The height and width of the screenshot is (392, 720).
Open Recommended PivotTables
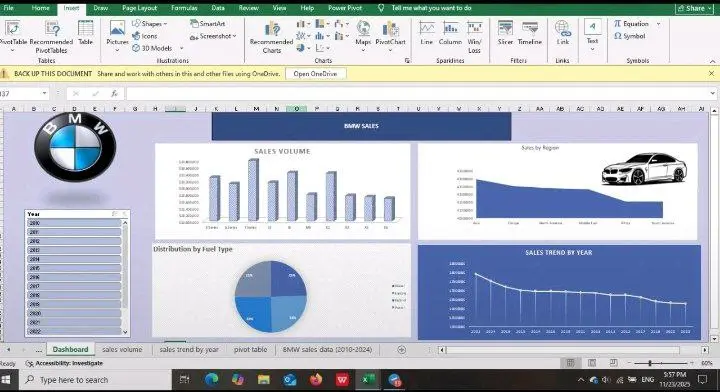pyautogui.click(x=51, y=37)
